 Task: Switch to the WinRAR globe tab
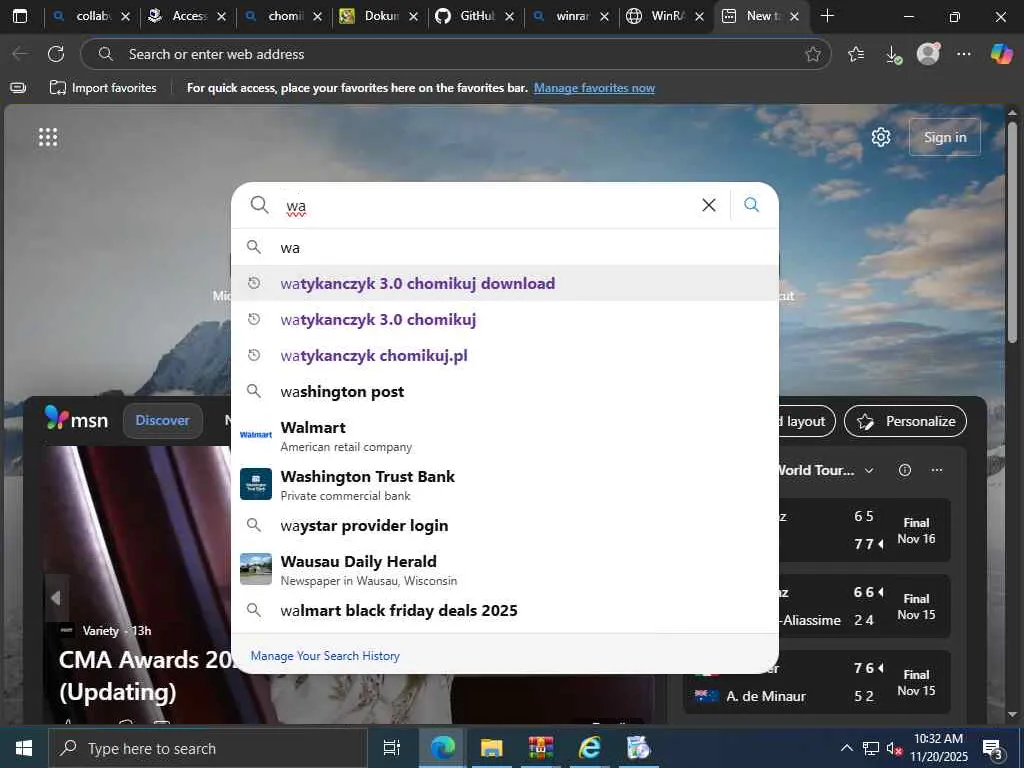tap(664, 16)
